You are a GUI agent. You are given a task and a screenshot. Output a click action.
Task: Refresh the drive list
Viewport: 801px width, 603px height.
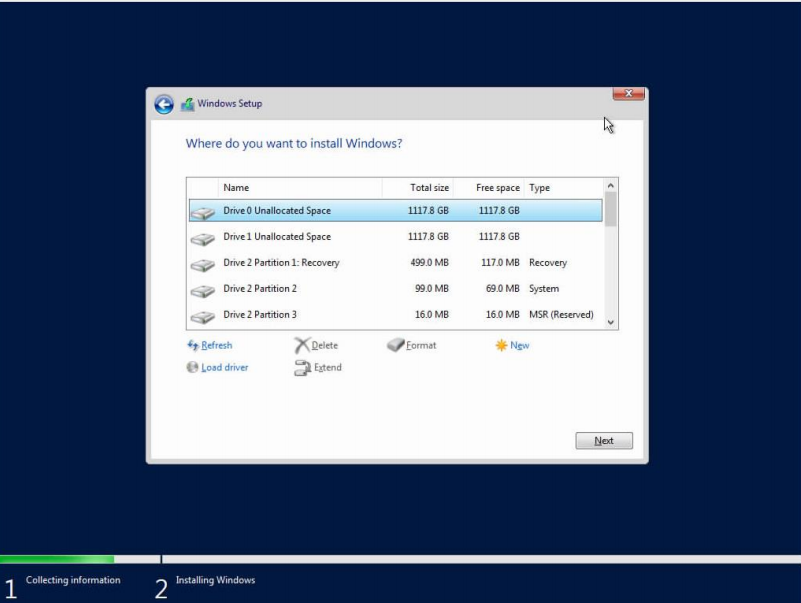click(x=217, y=345)
